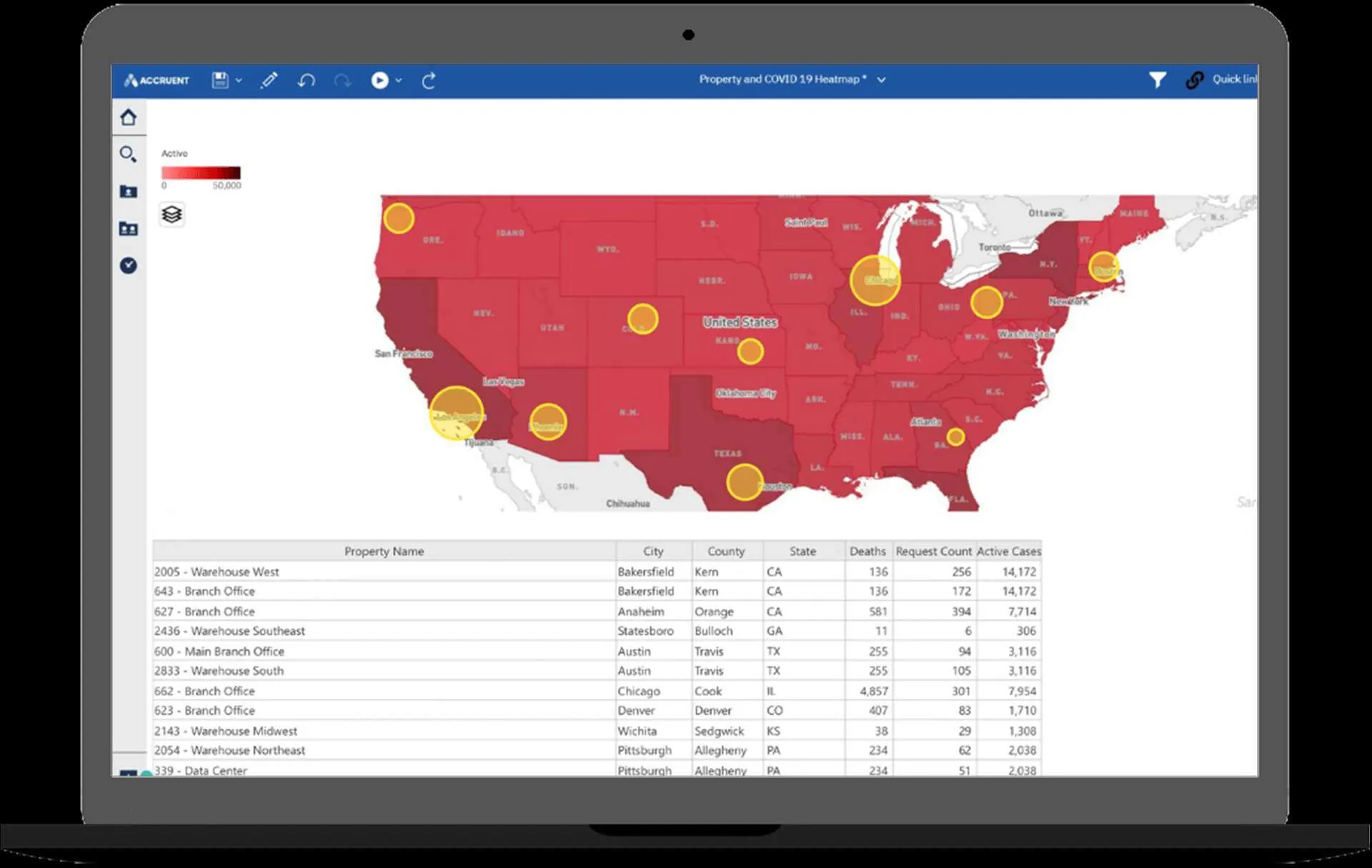Open the save options dropdown arrow
The width and height of the screenshot is (1372, 868).
[x=239, y=81]
